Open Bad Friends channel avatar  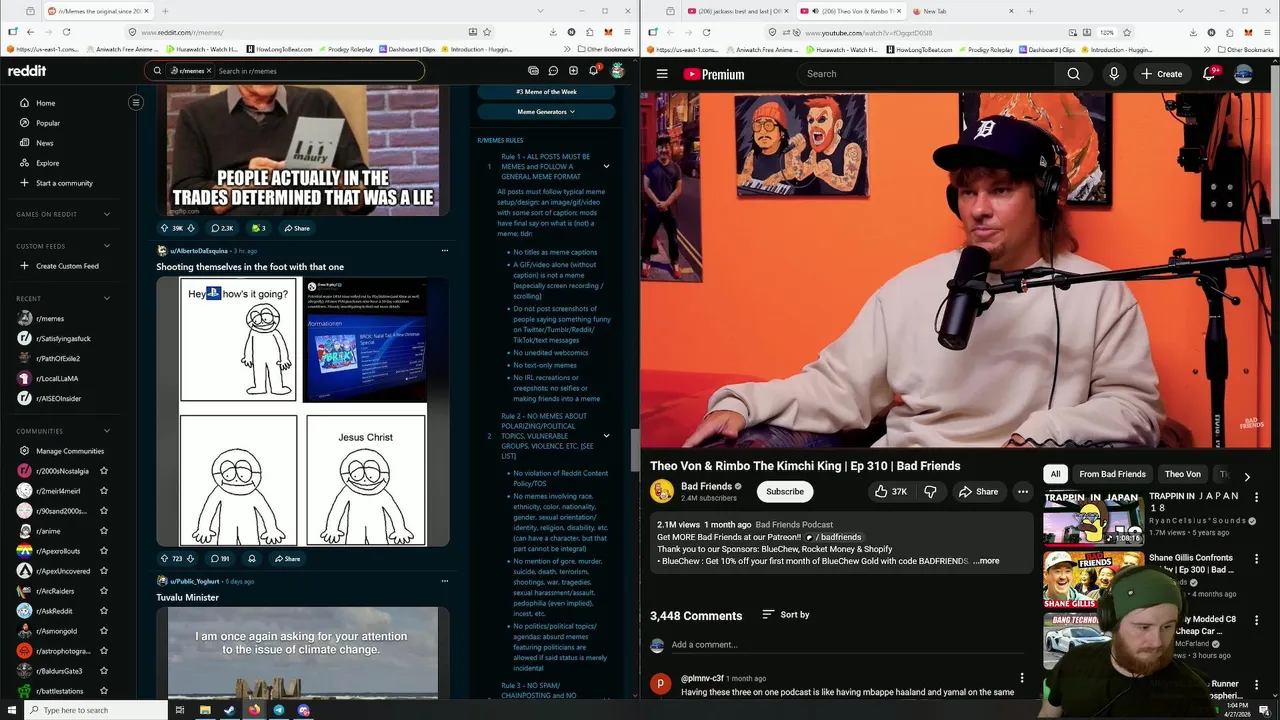[662, 491]
